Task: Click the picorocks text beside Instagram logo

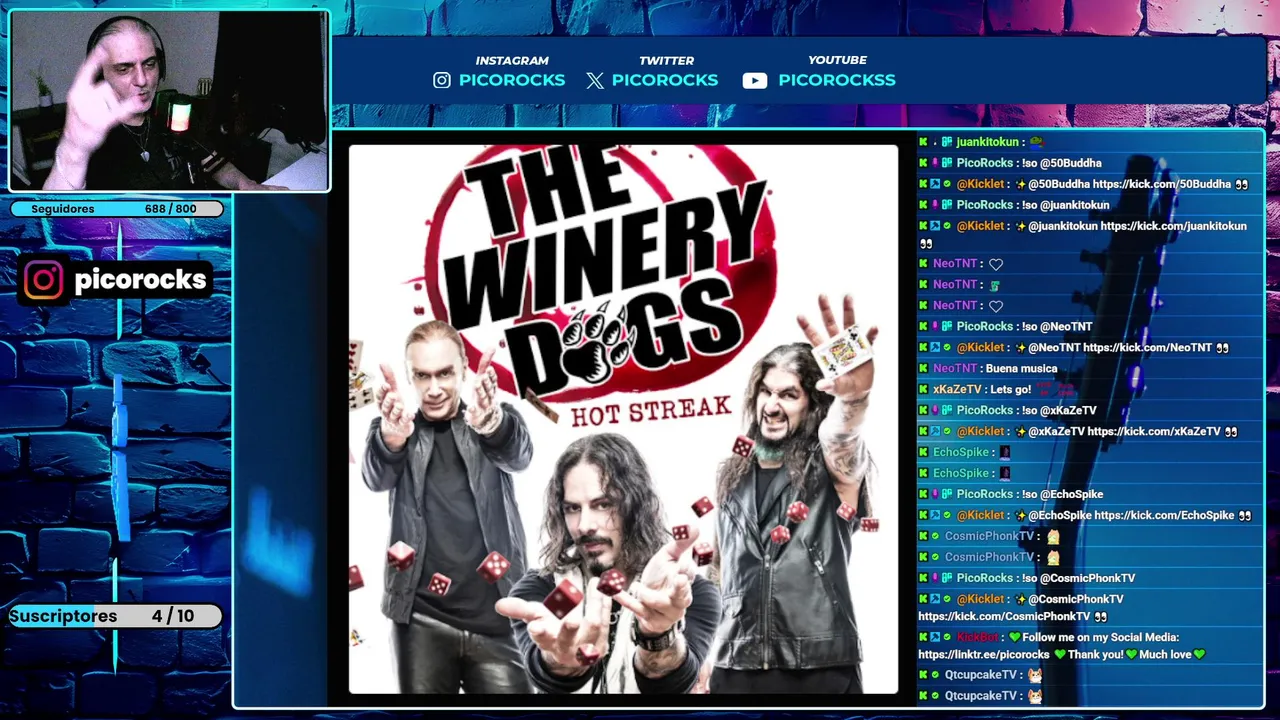Action: (140, 280)
